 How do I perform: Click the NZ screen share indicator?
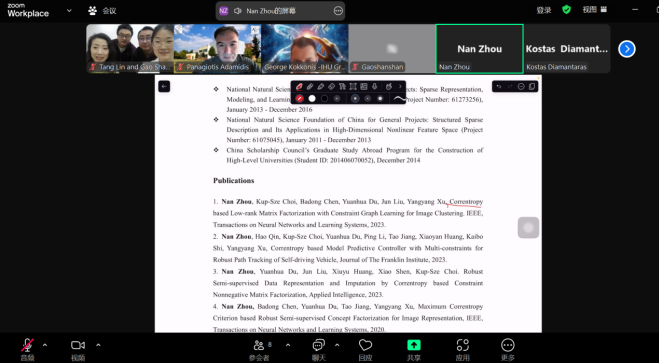click(x=224, y=11)
